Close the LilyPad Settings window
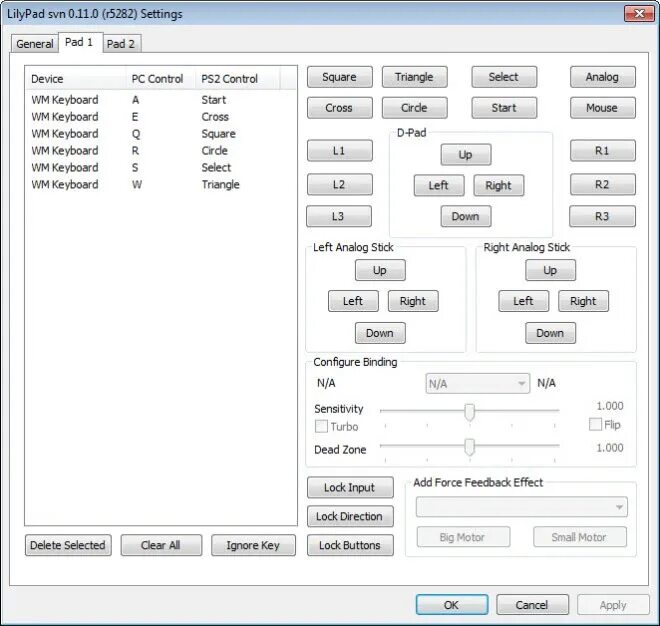 click(639, 13)
